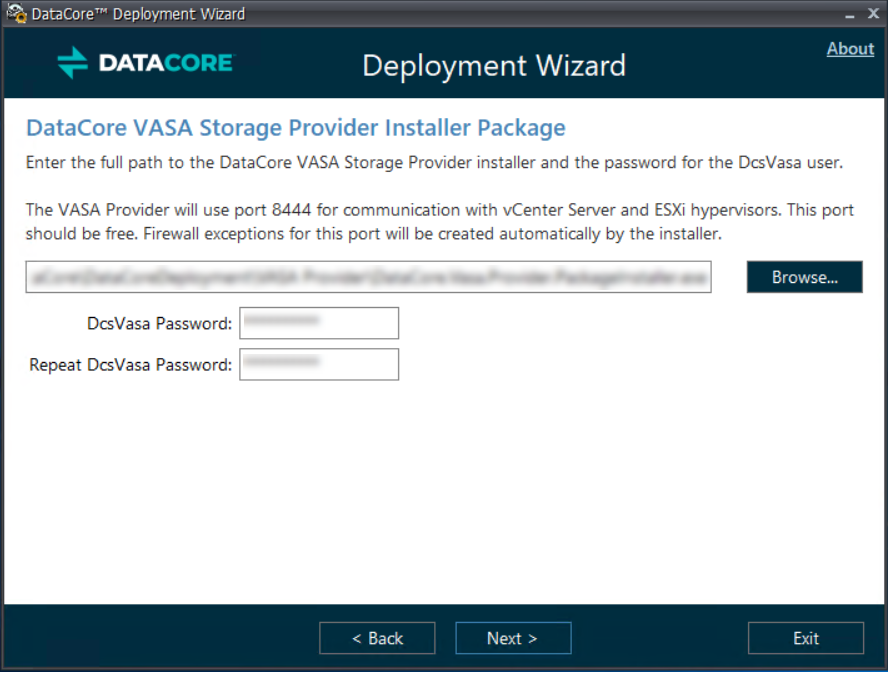The image size is (888, 673).
Task: Focus the DcsVasa Password field
Action: (x=319, y=323)
